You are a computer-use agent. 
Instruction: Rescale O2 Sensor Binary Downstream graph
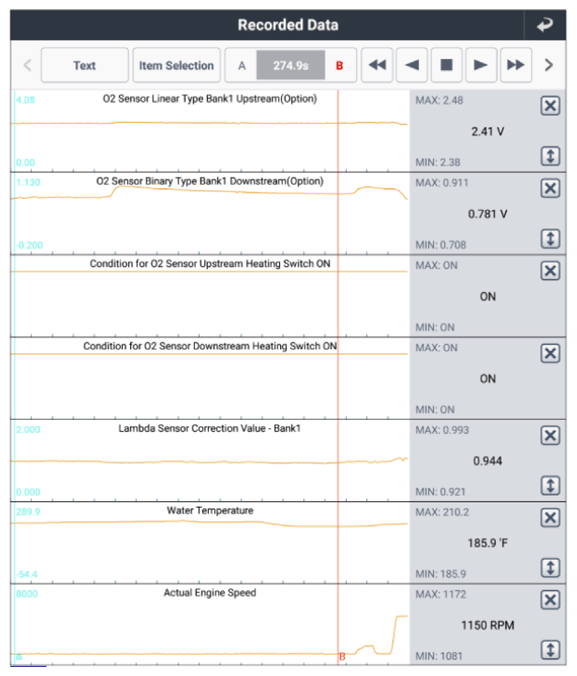[550, 239]
